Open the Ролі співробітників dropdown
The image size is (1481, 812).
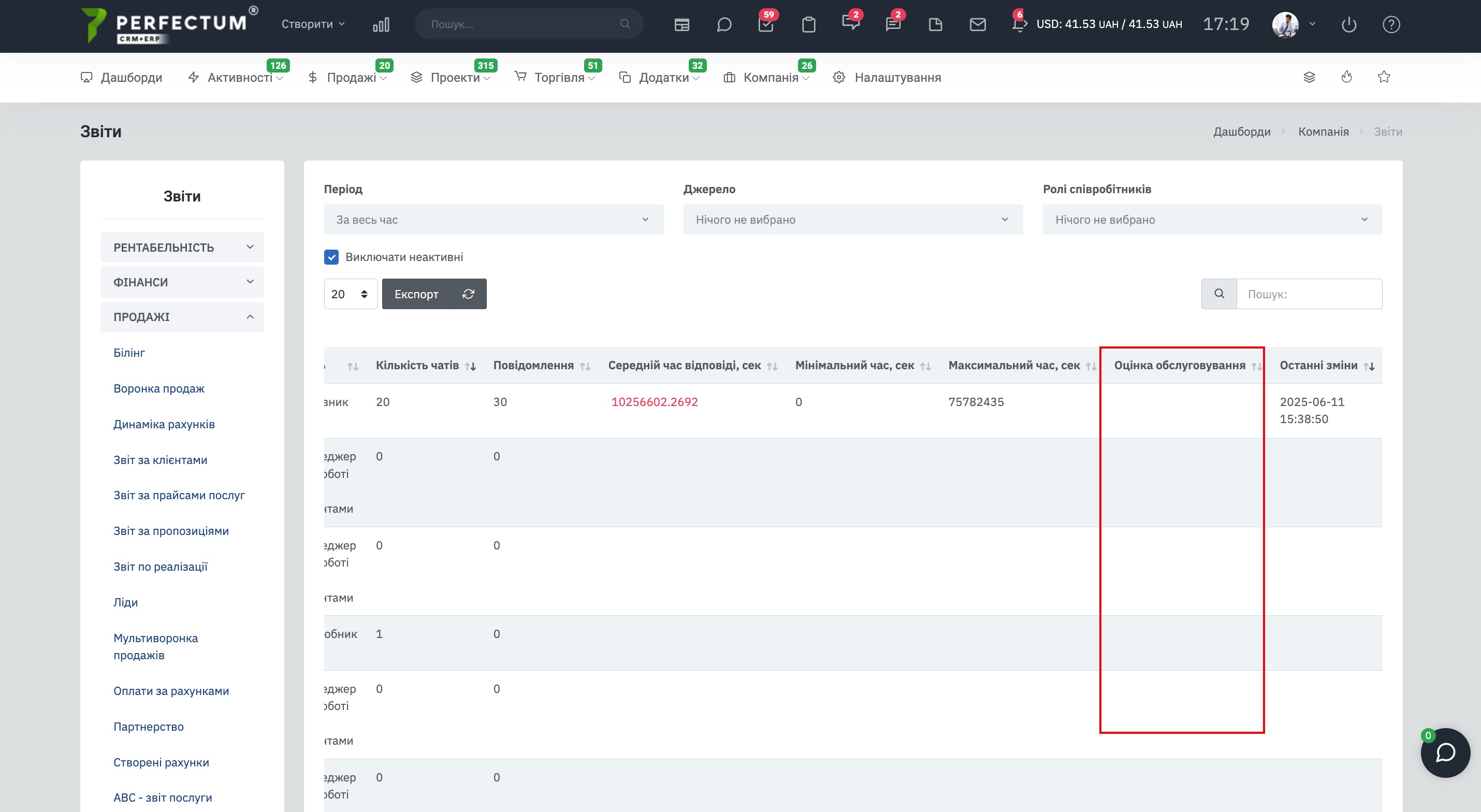click(x=1212, y=220)
